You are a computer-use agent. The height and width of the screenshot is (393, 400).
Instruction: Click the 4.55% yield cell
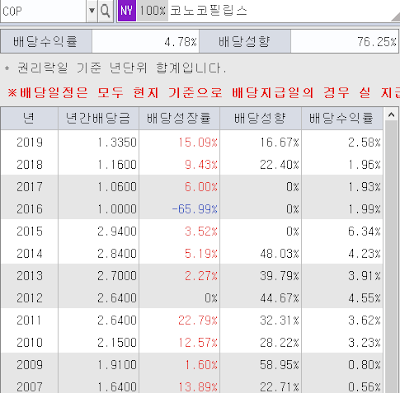pos(342,298)
